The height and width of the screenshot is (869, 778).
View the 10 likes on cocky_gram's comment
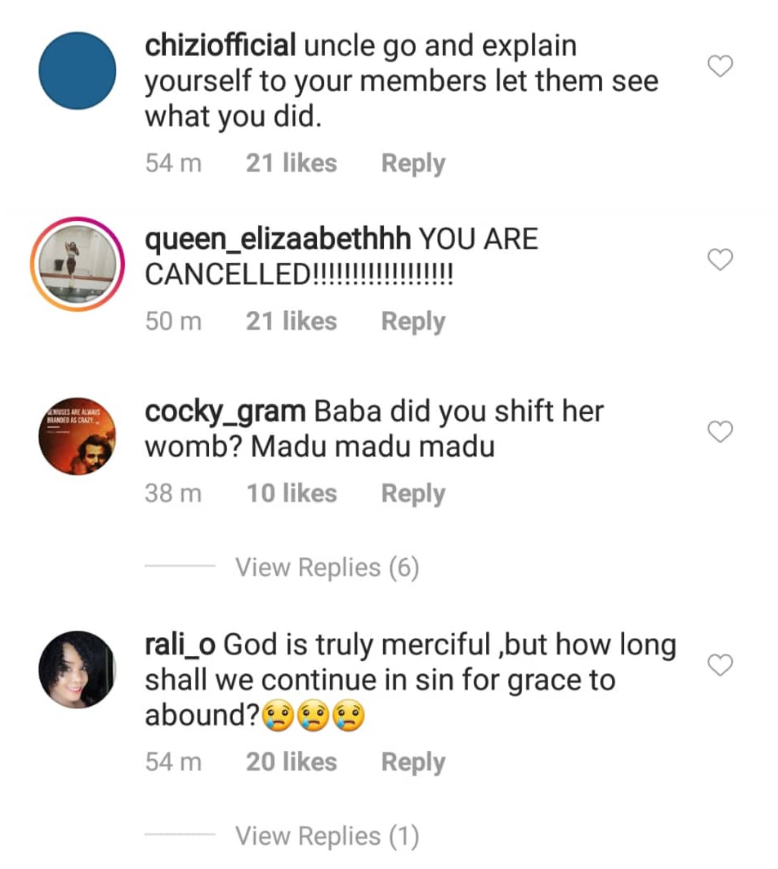click(291, 494)
